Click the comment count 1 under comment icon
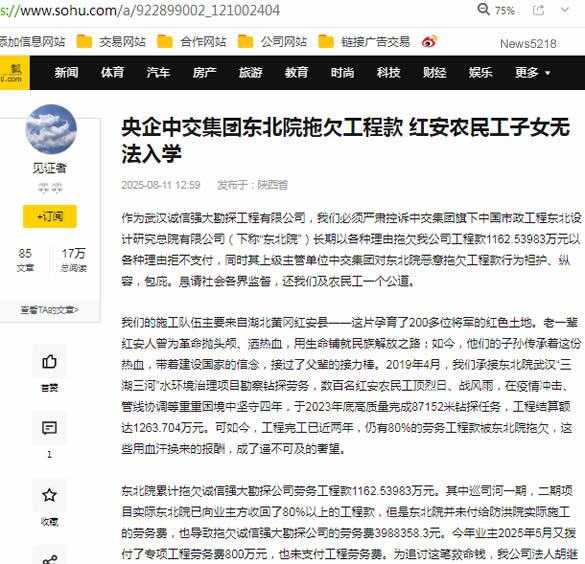The width and height of the screenshot is (585, 564). (x=49, y=454)
